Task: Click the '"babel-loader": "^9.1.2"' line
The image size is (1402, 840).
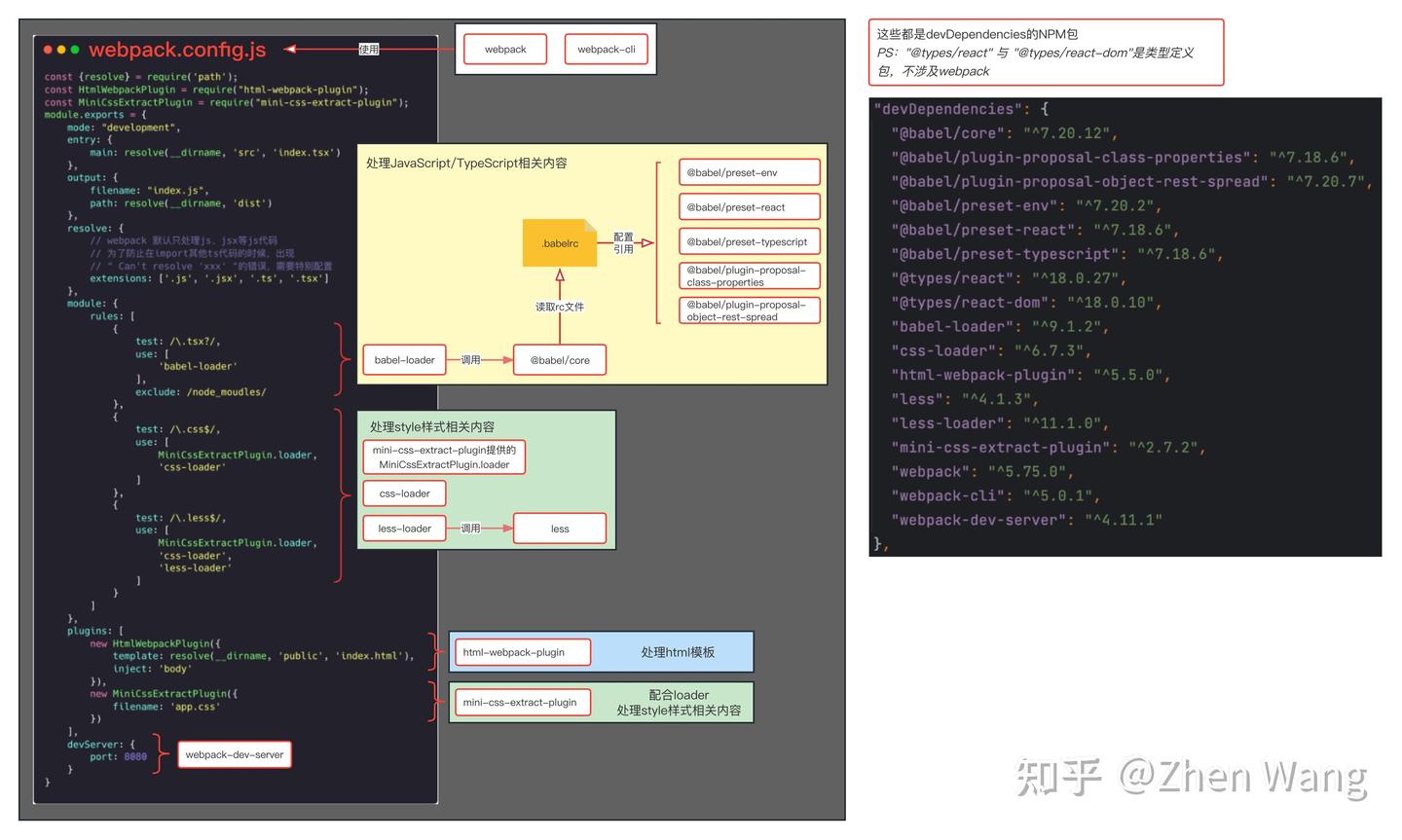Action: coord(1000,327)
